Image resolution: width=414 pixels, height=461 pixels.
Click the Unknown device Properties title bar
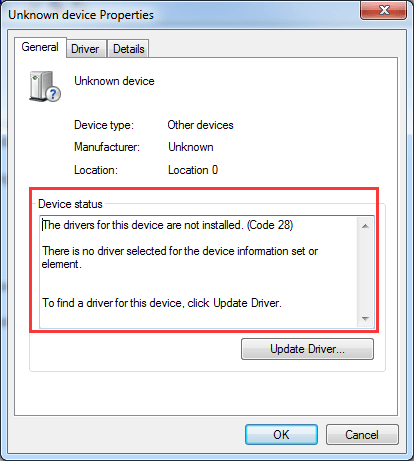(180, 15)
